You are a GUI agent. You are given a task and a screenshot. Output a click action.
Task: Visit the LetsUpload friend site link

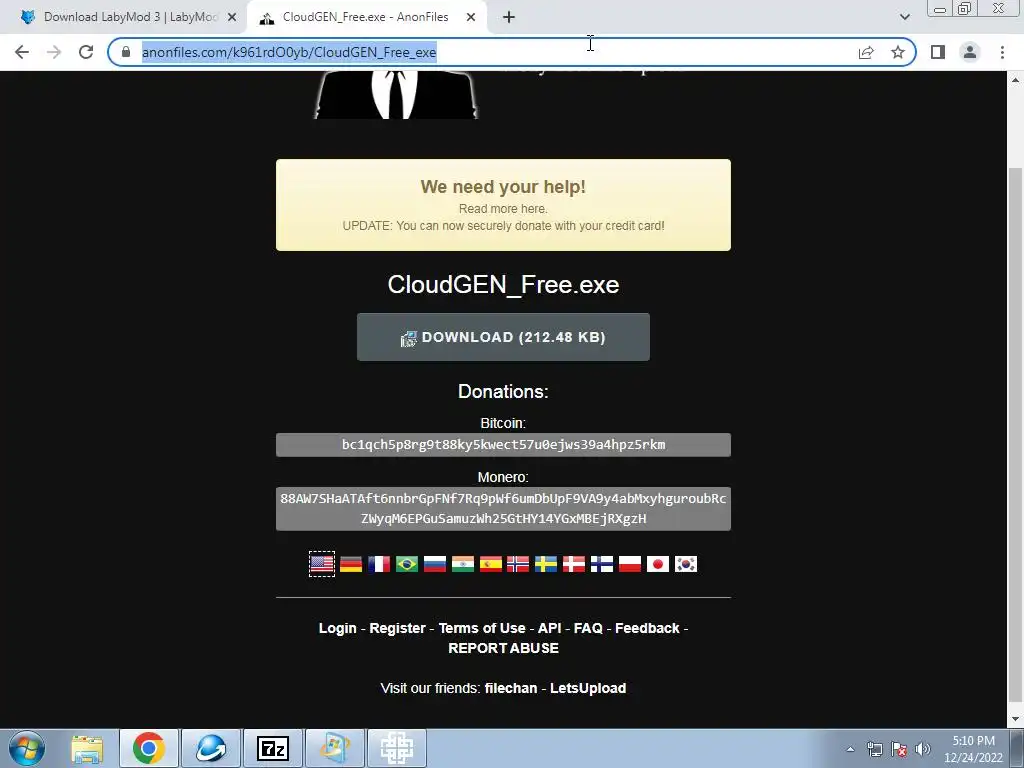click(588, 688)
